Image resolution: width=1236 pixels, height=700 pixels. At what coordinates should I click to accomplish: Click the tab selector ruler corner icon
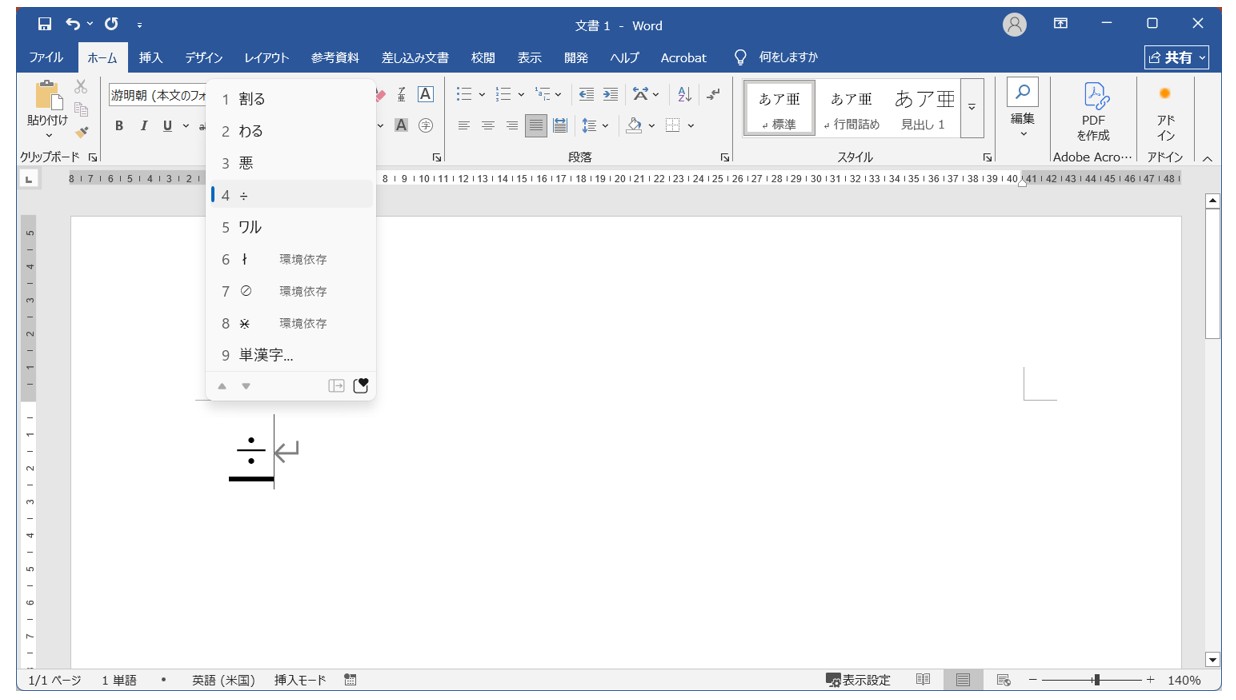coord(28,179)
